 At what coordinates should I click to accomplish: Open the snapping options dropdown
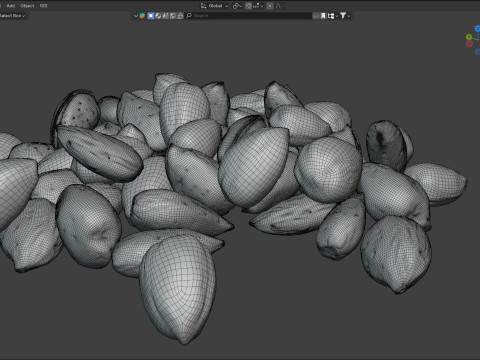[258, 6]
